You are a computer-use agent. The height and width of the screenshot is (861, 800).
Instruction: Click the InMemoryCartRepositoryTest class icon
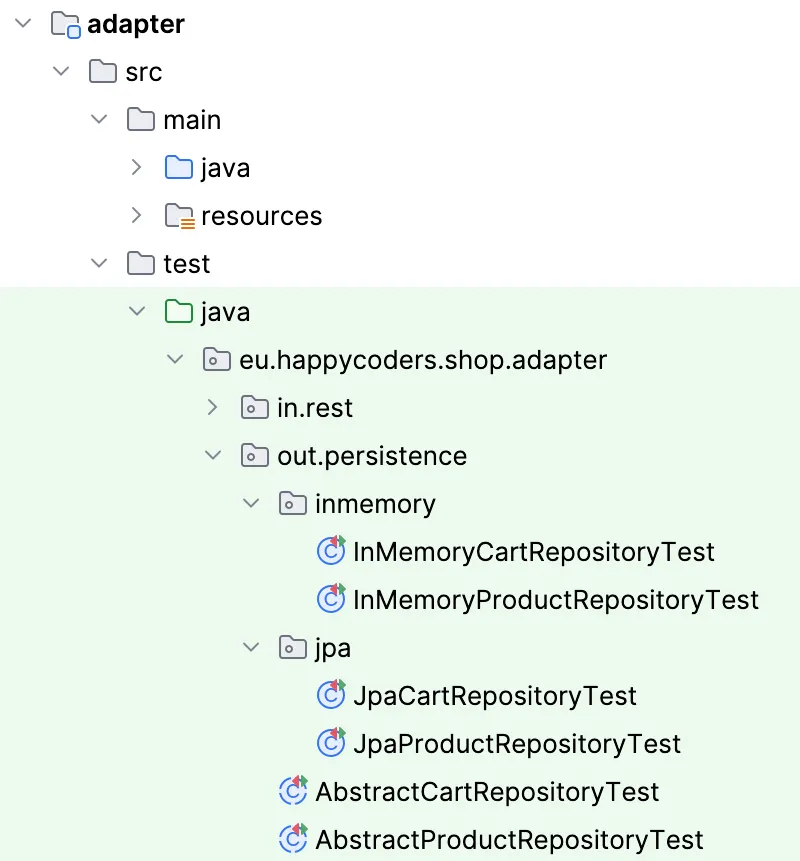[x=331, y=550]
